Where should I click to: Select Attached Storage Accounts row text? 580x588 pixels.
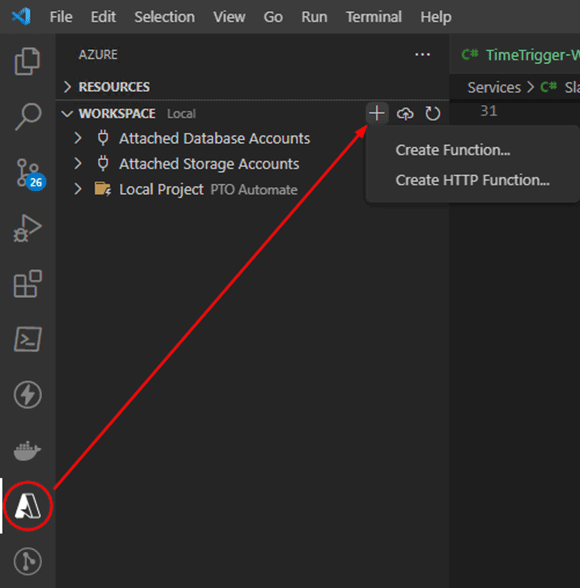pos(209,164)
